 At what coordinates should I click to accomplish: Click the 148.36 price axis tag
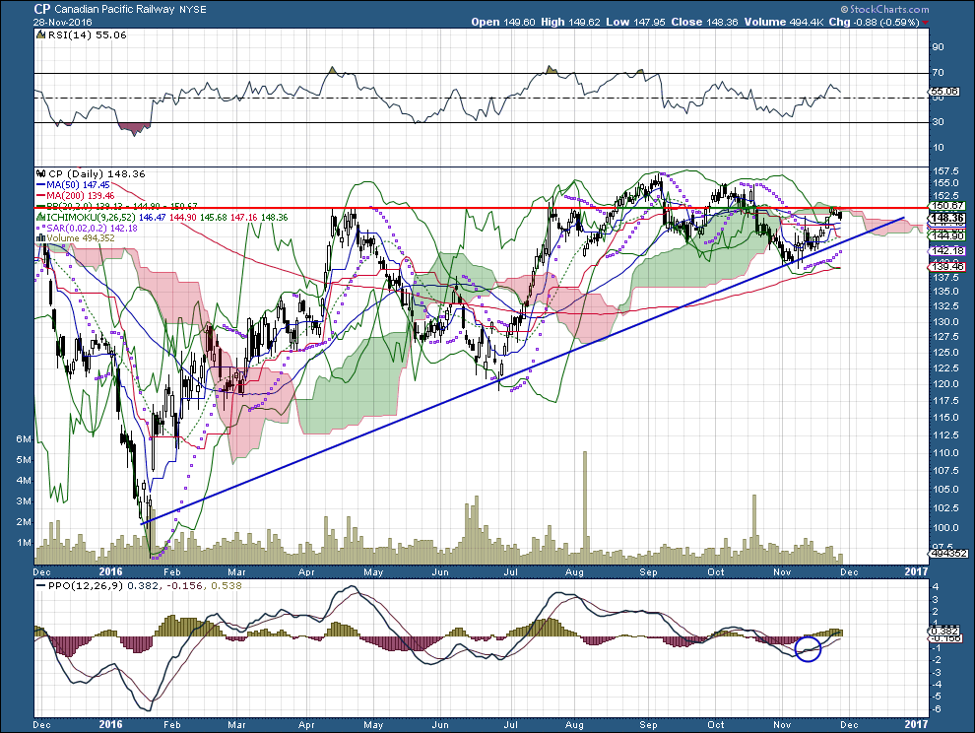[x=948, y=218]
